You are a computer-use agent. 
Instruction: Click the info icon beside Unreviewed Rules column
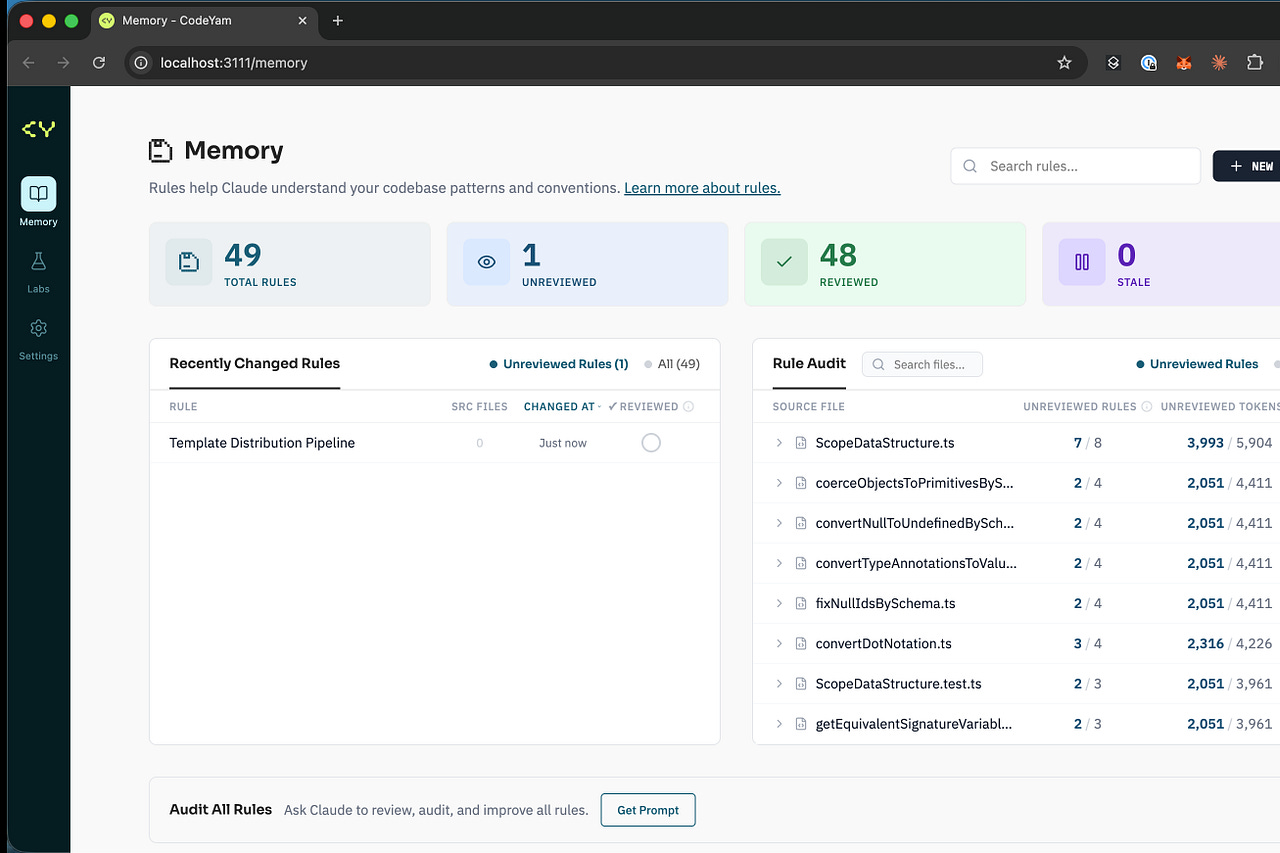pyautogui.click(x=1147, y=407)
